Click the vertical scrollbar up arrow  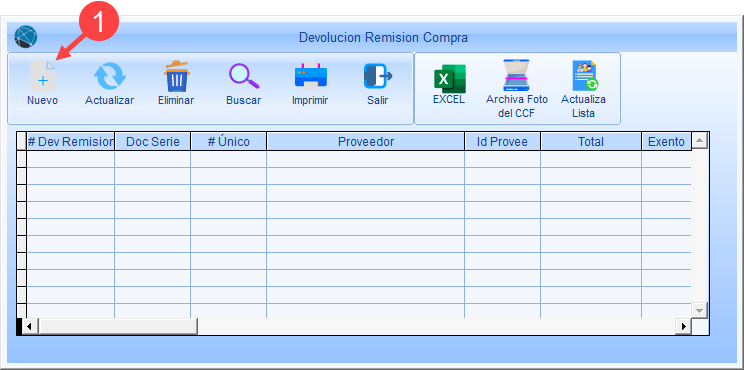click(699, 140)
